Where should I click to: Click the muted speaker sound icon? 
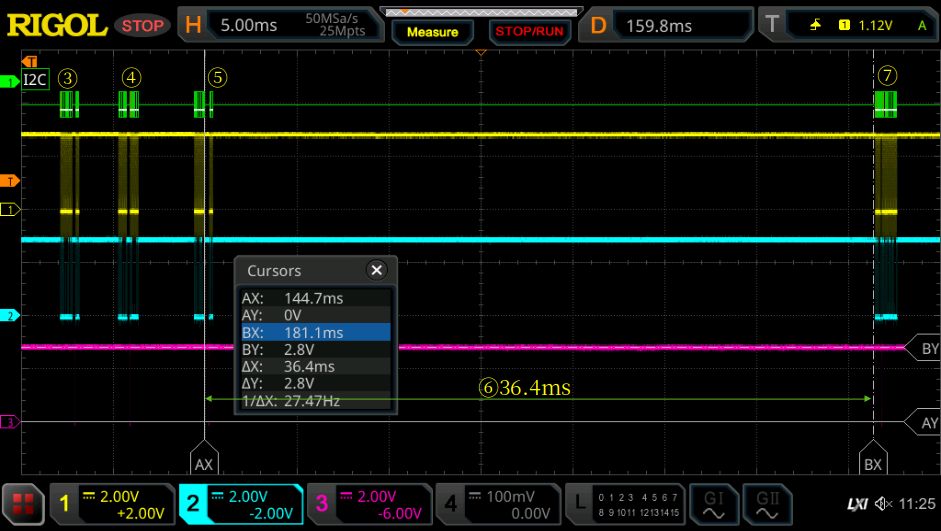click(883, 504)
